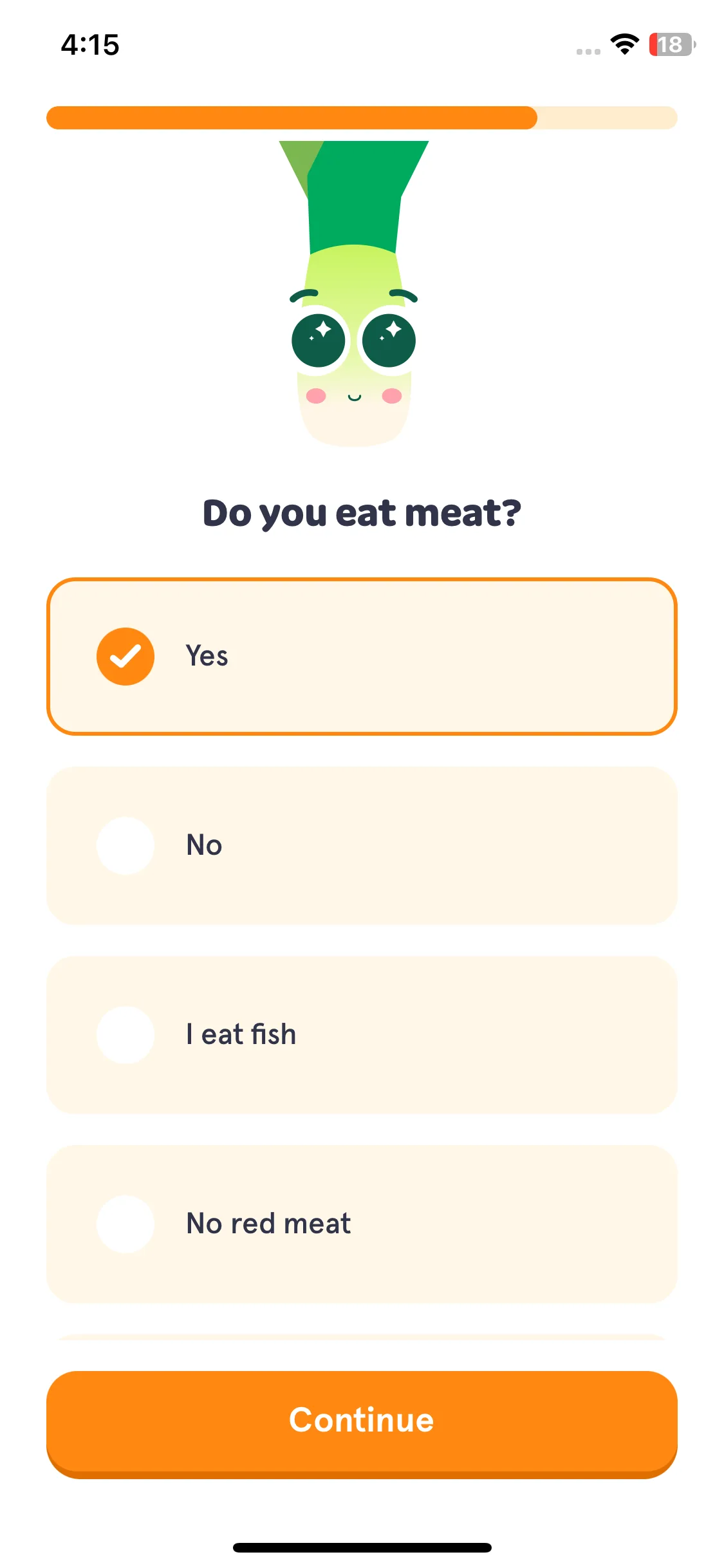Tap the leek mascot illustration
This screenshot has width=724, height=1568.
(354, 294)
